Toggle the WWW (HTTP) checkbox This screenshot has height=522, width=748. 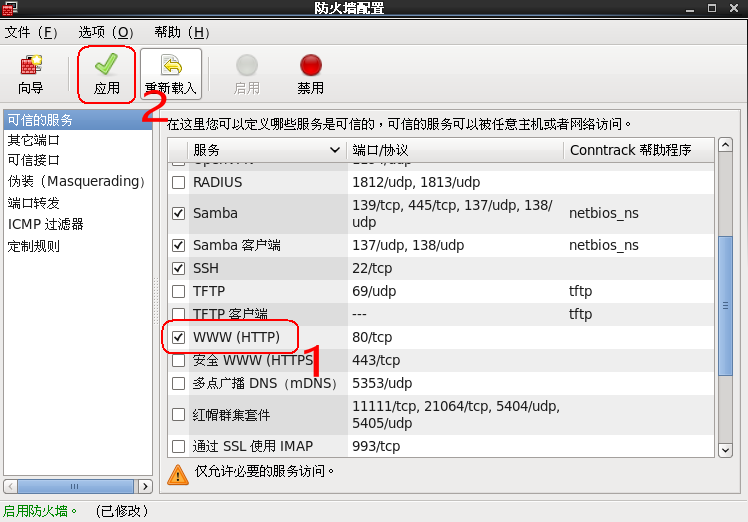(178, 337)
